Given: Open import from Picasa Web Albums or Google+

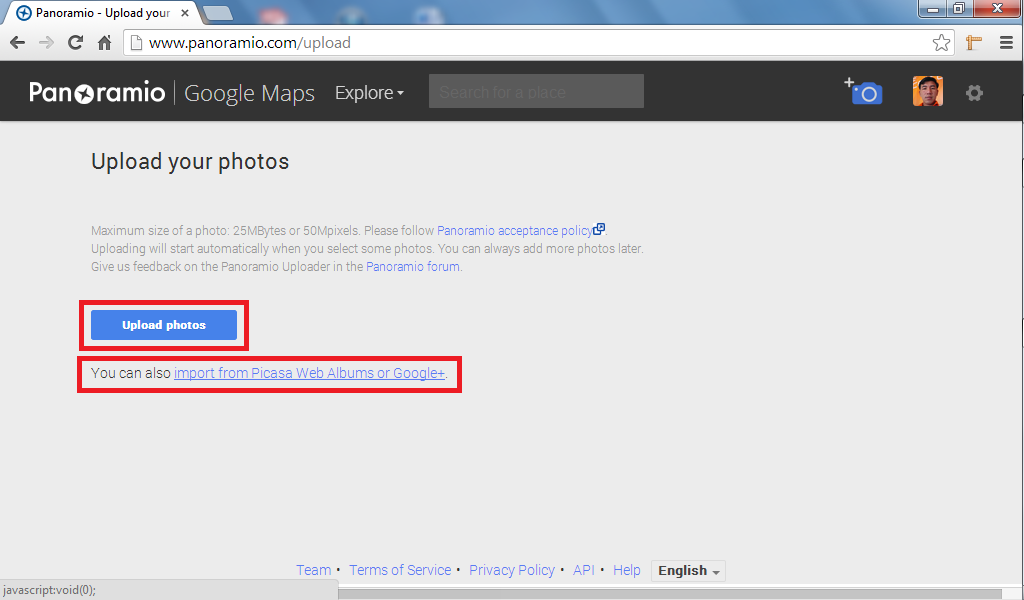Looking at the screenshot, I should coord(310,373).
